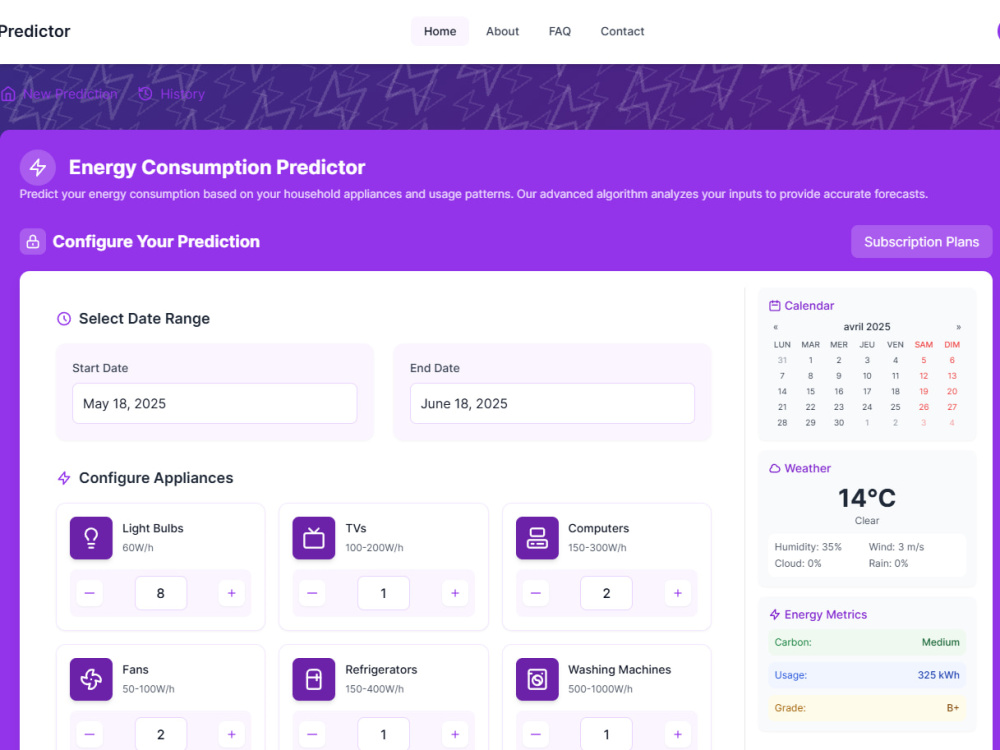Click the Start Date field

[214, 404]
